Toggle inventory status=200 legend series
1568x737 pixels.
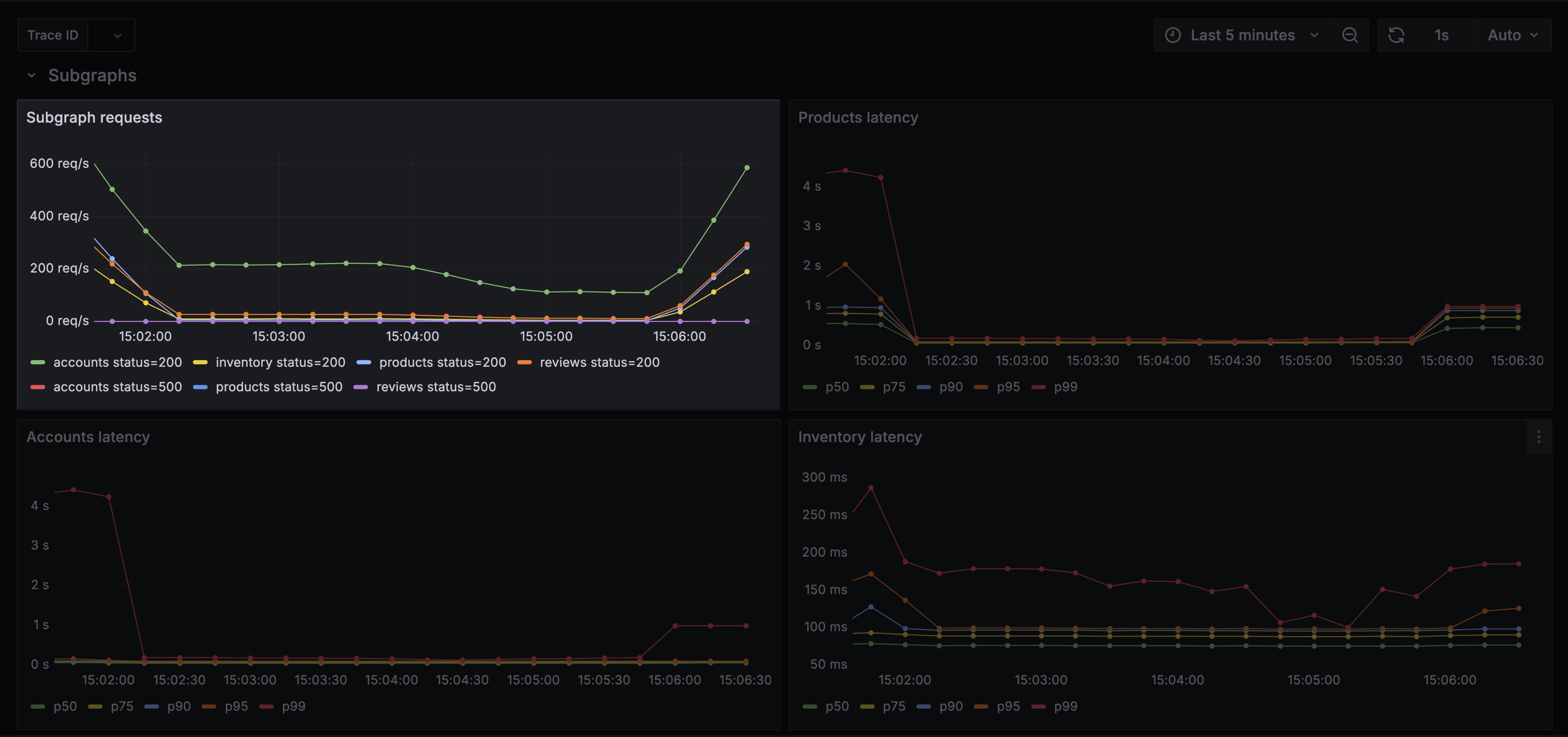(x=280, y=362)
